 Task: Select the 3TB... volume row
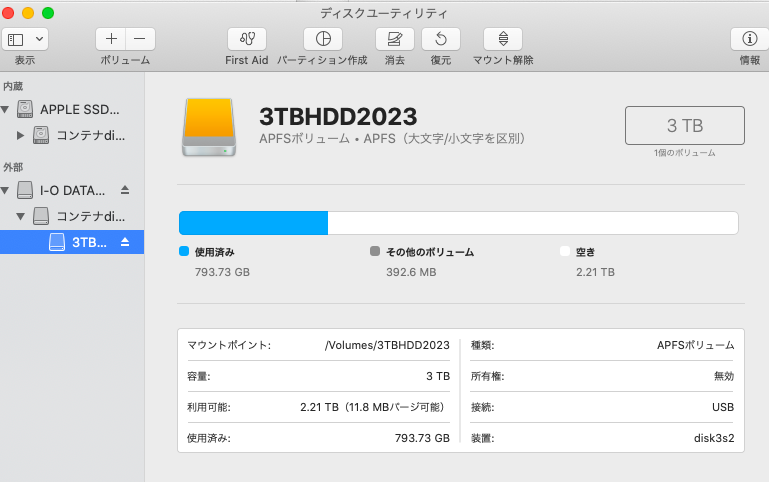click(x=72, y=242)
